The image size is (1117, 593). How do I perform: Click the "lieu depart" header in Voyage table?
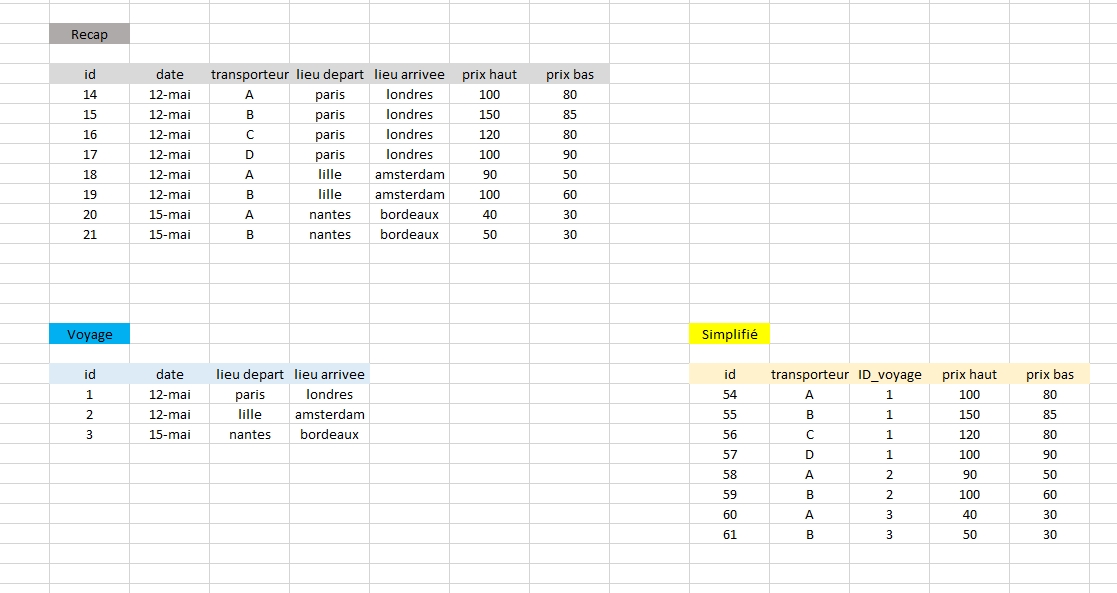click(248, 373)
